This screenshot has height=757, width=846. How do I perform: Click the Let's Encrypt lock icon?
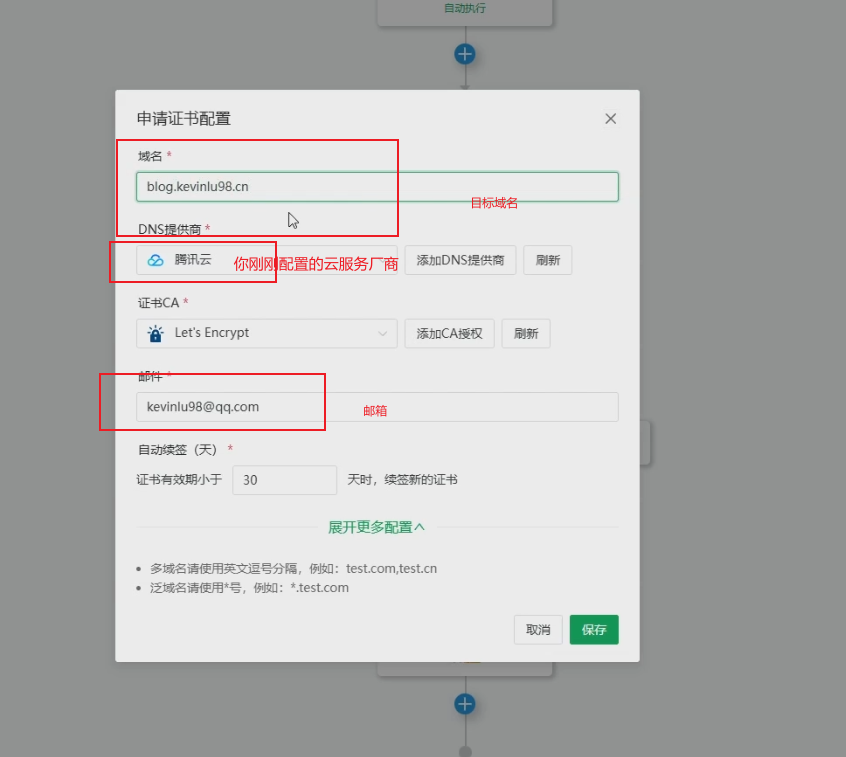click(154, 333)
